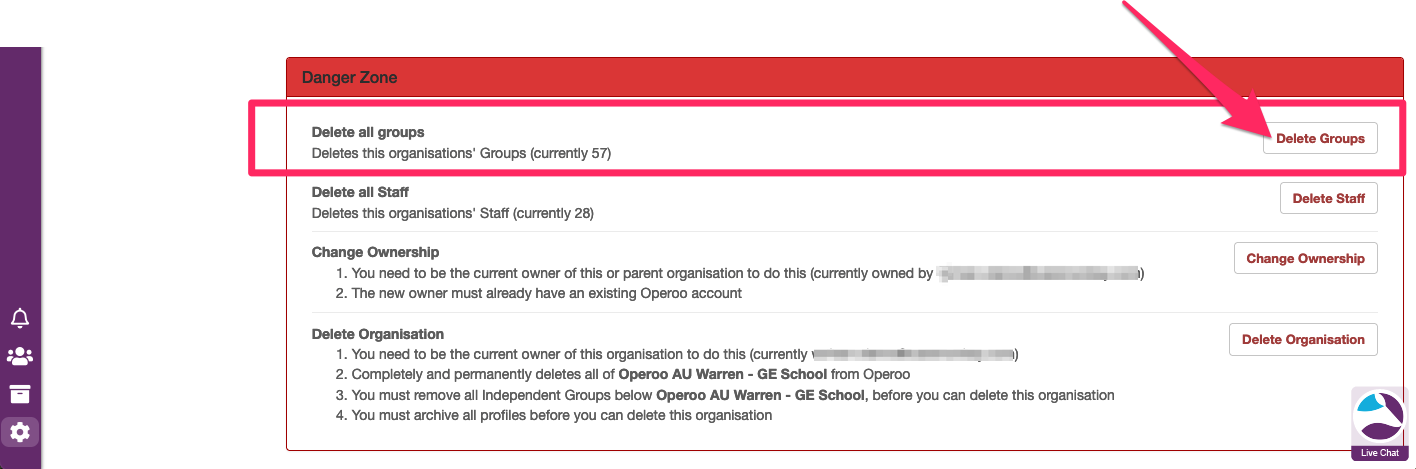This screenshot has height=469, width=1416.
Task: Open the archive box sidebar icon
Action: [20, 393]
